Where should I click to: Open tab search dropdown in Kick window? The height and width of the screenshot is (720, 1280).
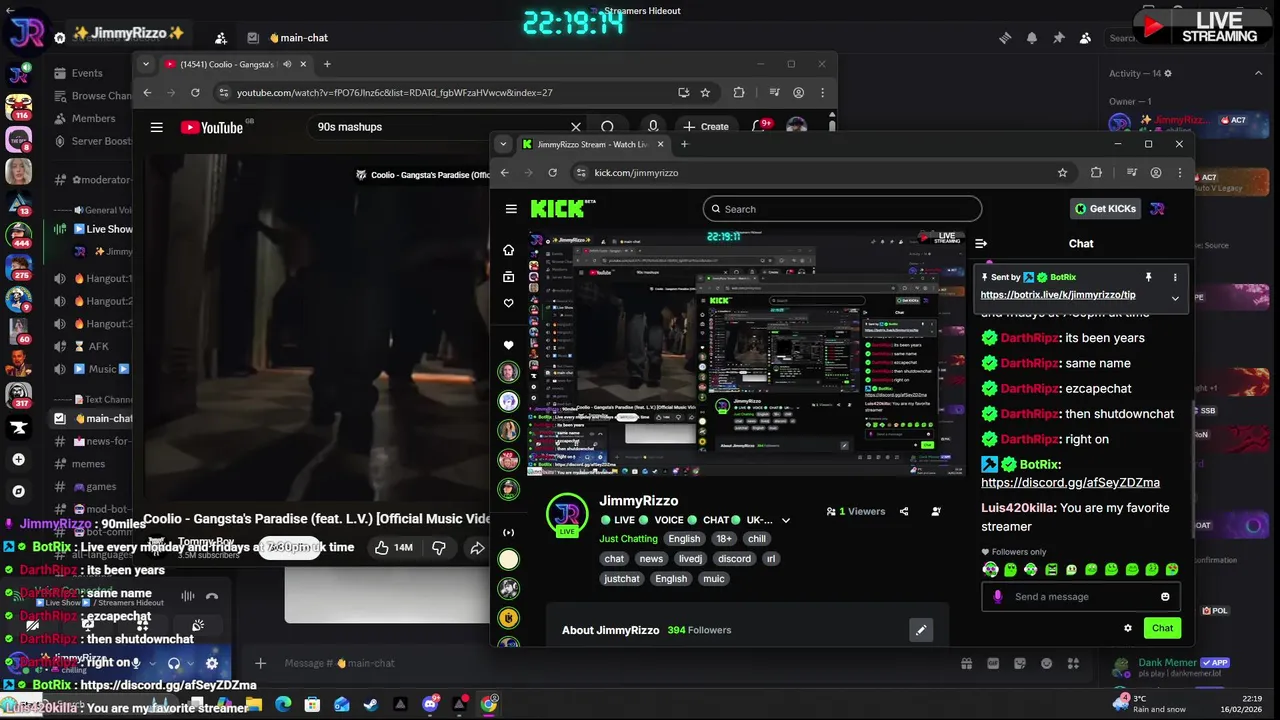click(503, 144)
